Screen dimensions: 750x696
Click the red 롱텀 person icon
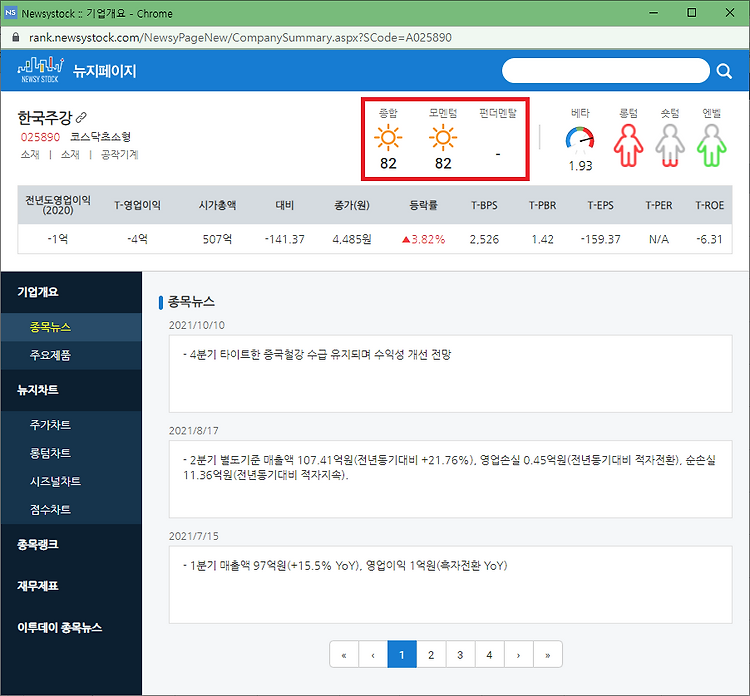(x=628, y=145)
